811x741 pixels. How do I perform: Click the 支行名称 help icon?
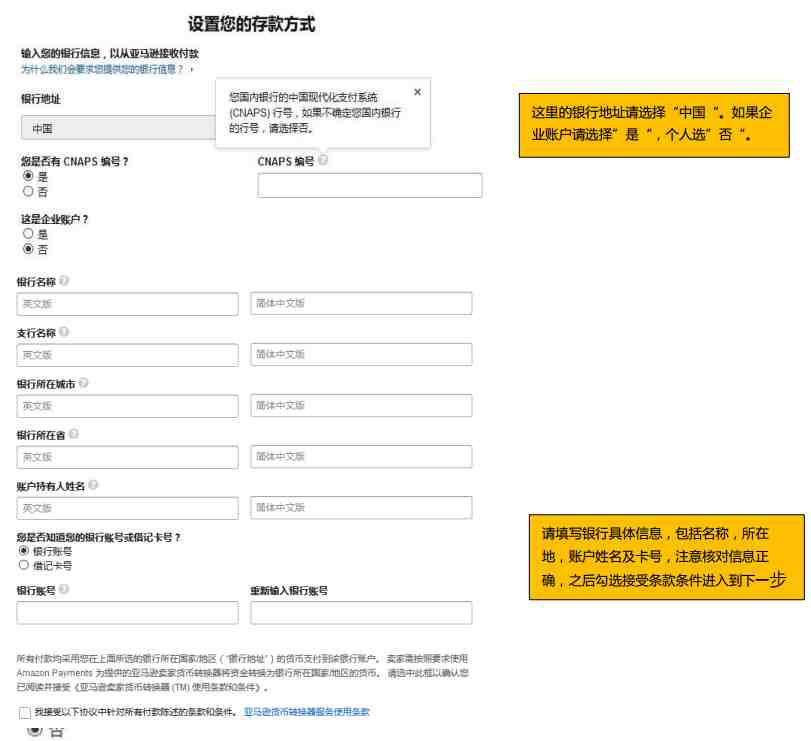pos(64,331)
